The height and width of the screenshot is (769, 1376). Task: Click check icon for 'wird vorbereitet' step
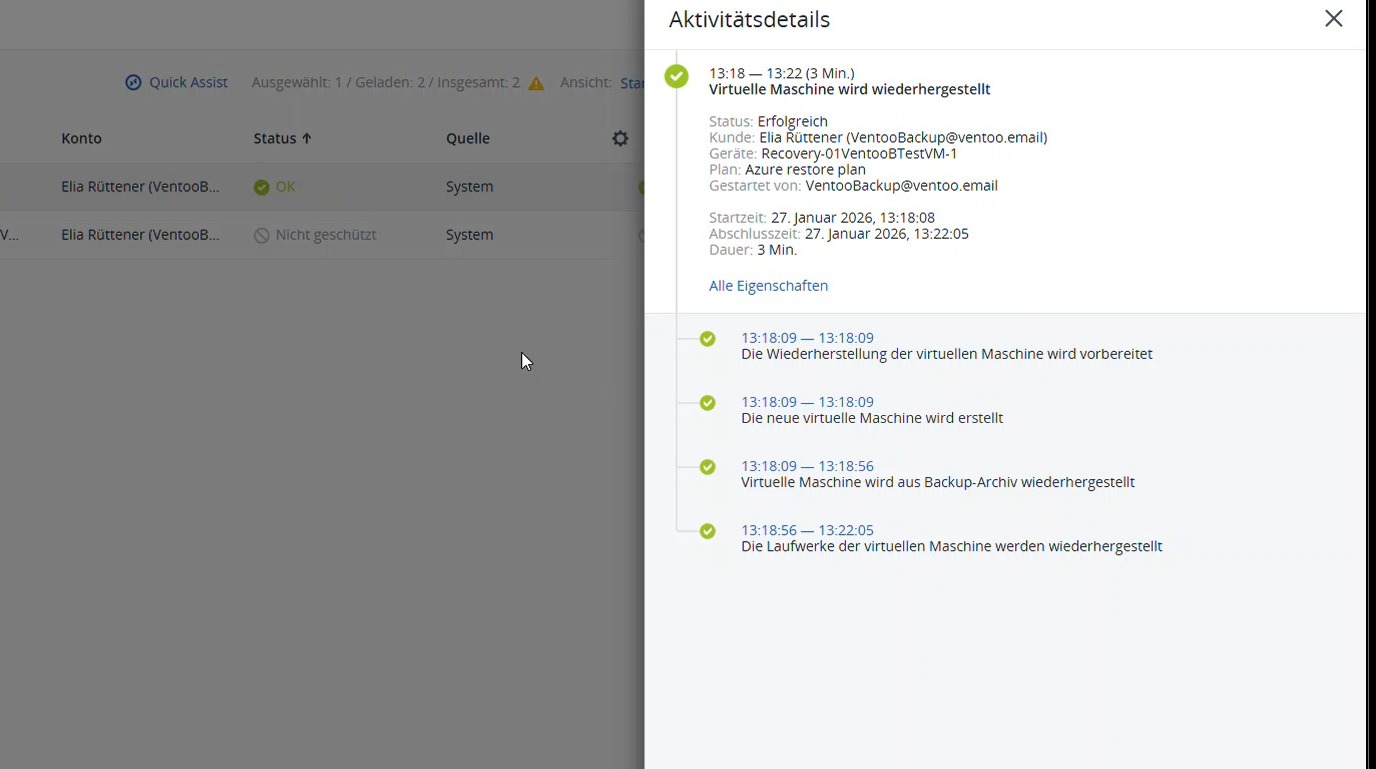coord(708,339)
